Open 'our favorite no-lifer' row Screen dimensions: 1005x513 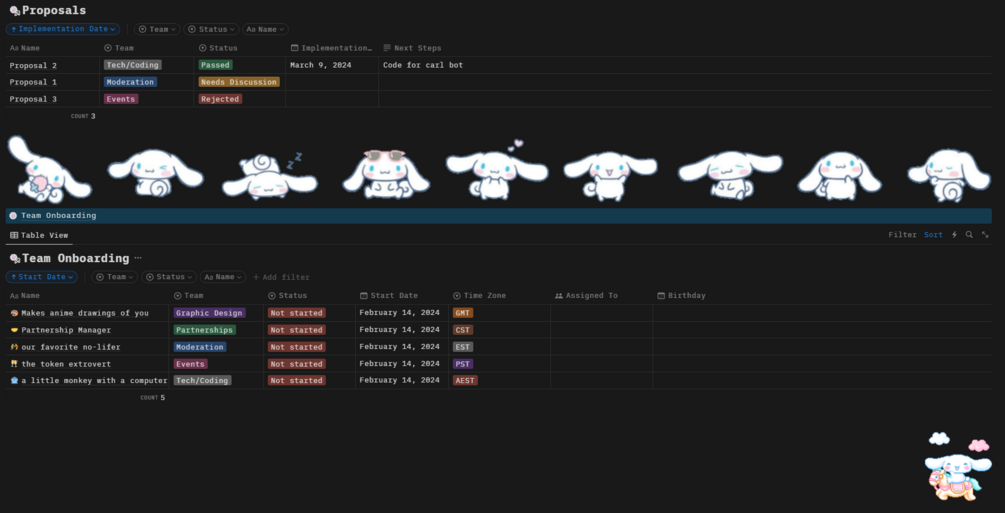tap(71, 347)
